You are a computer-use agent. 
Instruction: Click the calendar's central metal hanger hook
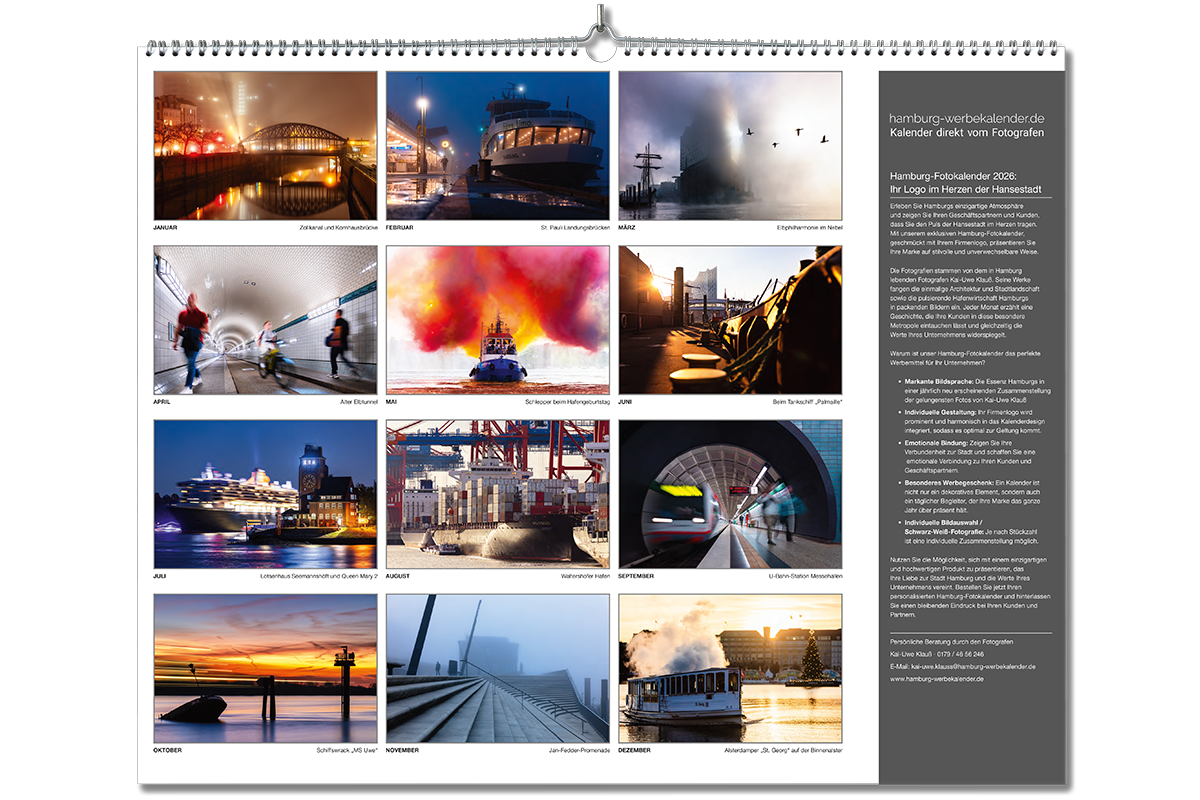(x=601, y=35)
